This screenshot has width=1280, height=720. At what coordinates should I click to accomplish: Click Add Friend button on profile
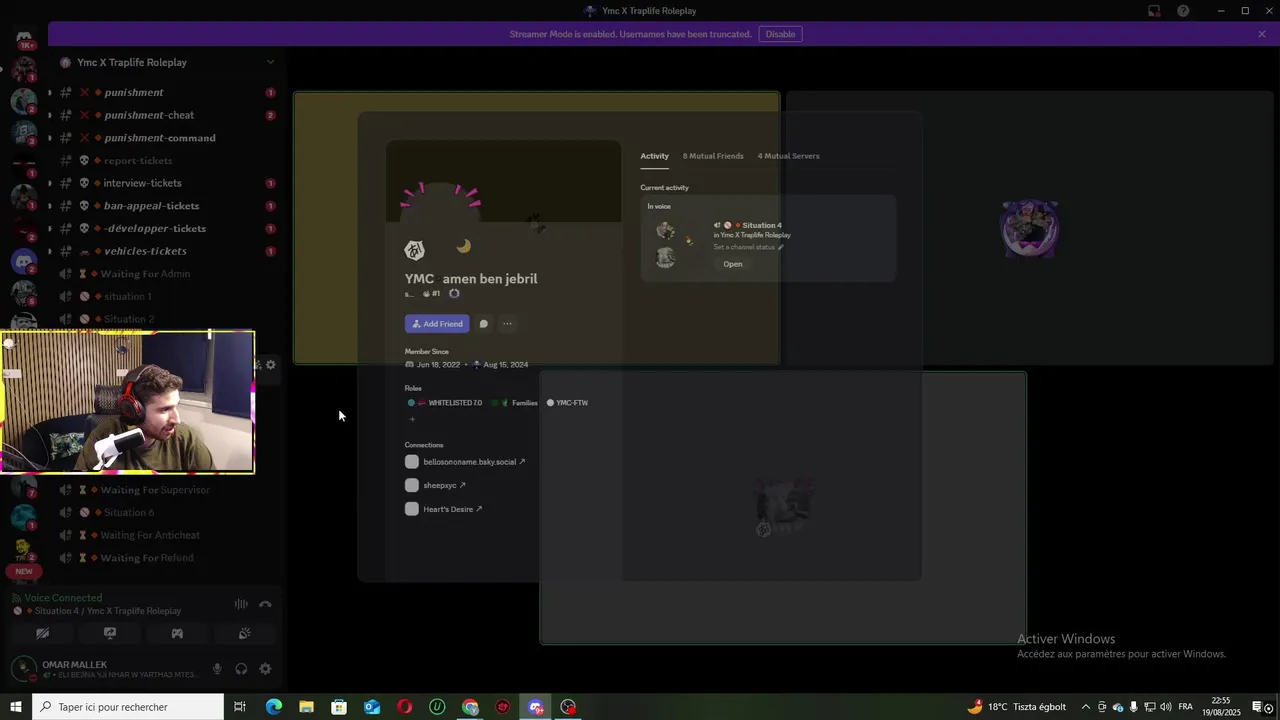click(x=437, y=324)
